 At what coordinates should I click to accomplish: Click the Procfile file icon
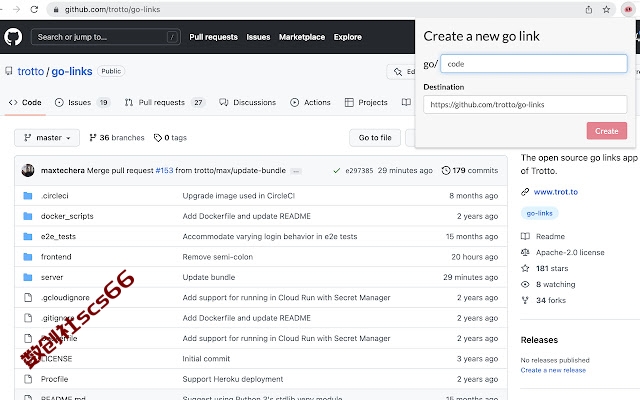28,379
